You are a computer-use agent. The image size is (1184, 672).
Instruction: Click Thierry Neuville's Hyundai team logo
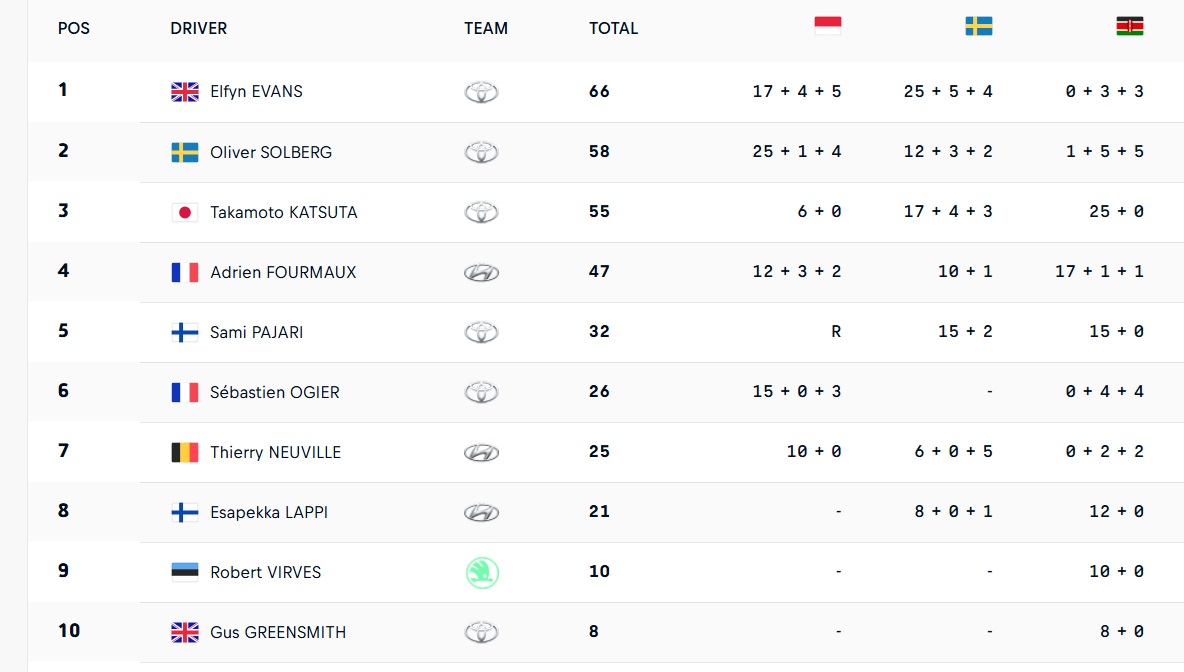click(482, 452)
